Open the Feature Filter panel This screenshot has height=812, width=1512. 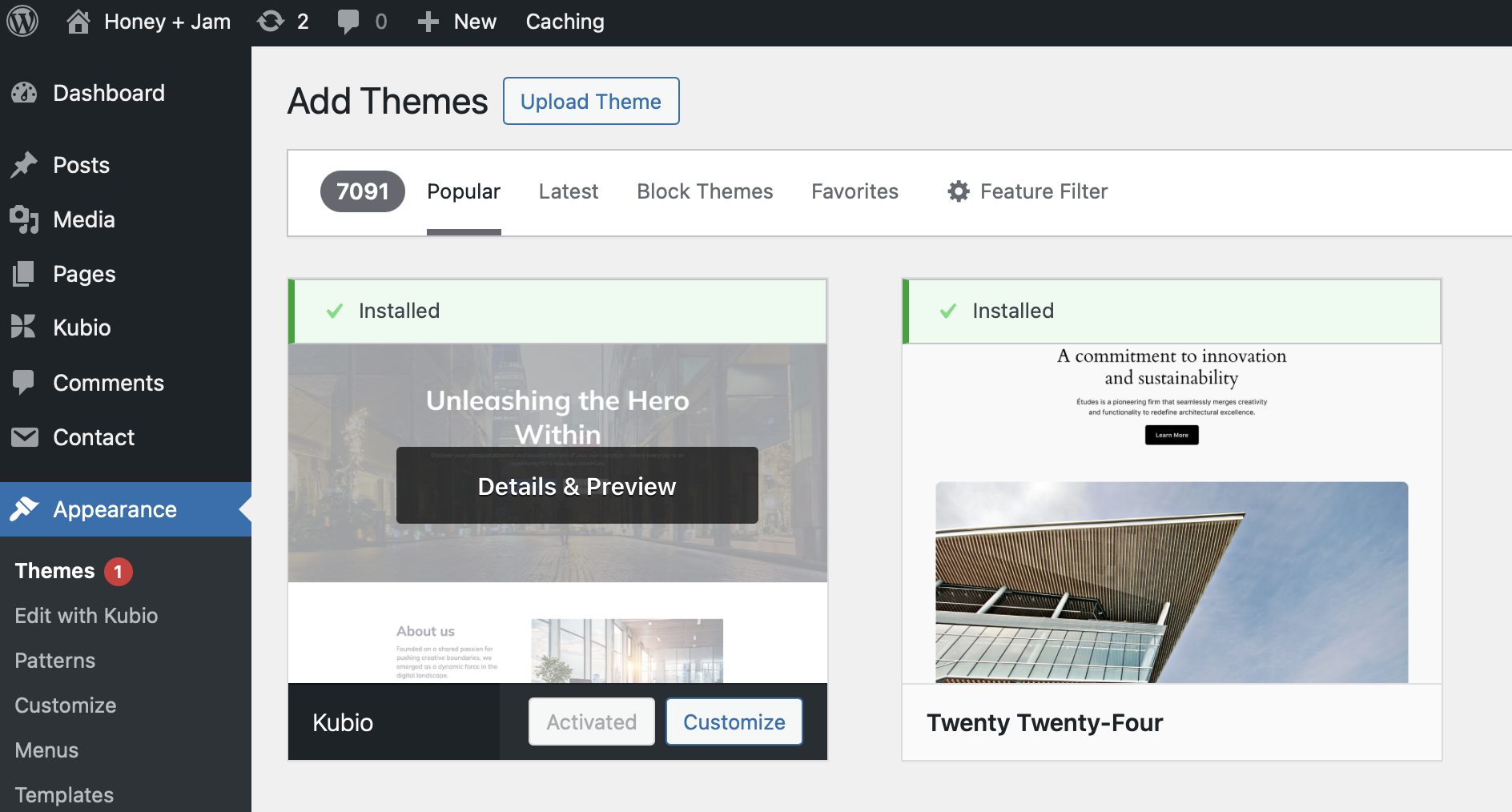coord(1027,191)
